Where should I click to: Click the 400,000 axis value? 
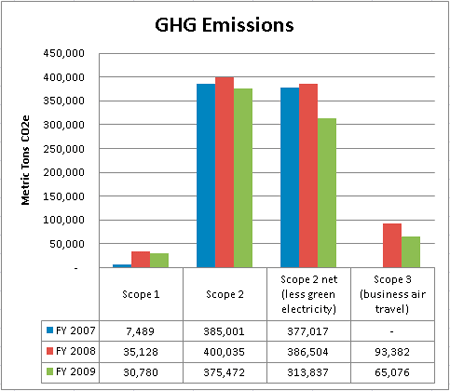click(64, 77)
